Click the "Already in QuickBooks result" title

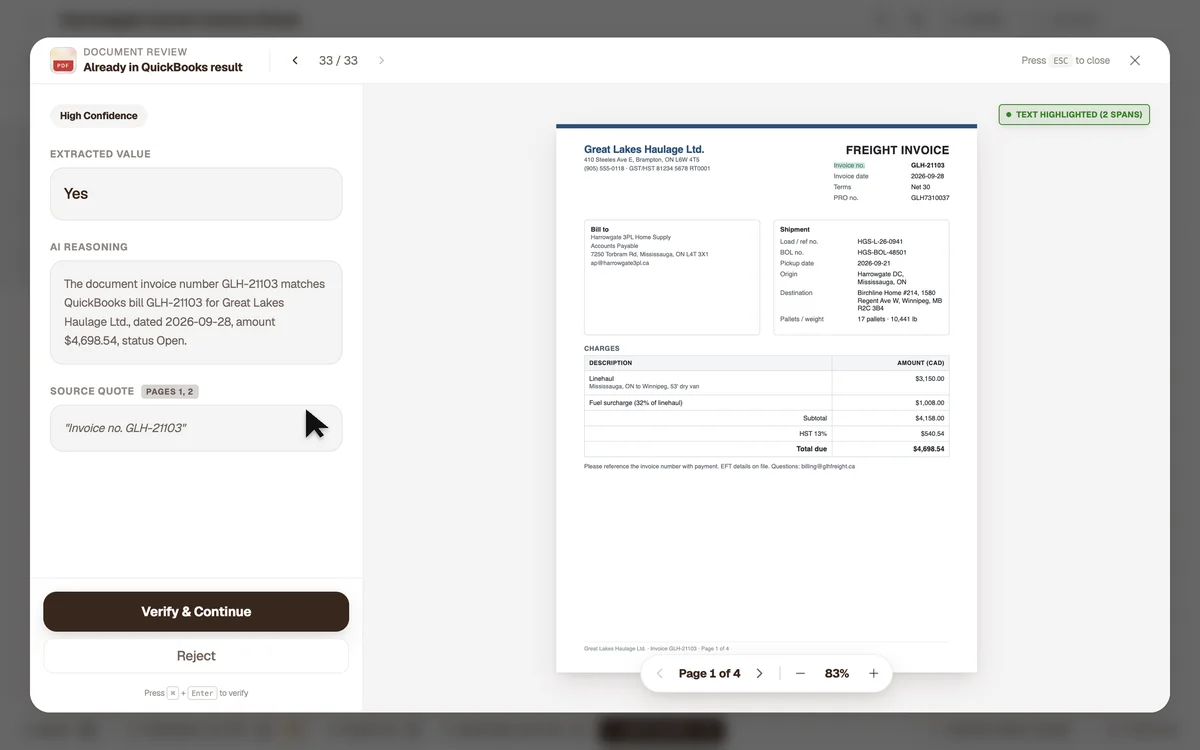pos(163,68)
